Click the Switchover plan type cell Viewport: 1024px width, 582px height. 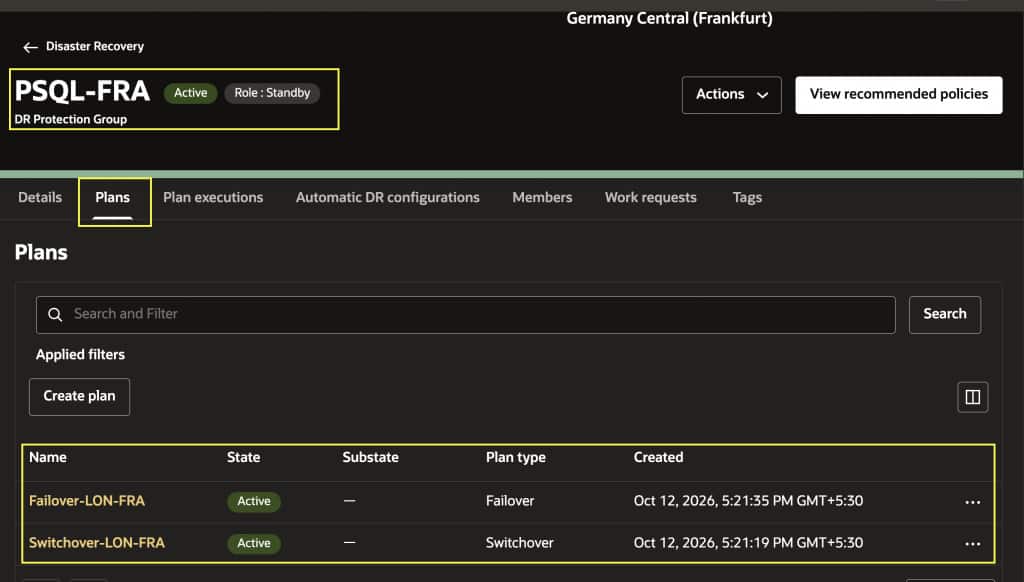[x=520, y=543]
